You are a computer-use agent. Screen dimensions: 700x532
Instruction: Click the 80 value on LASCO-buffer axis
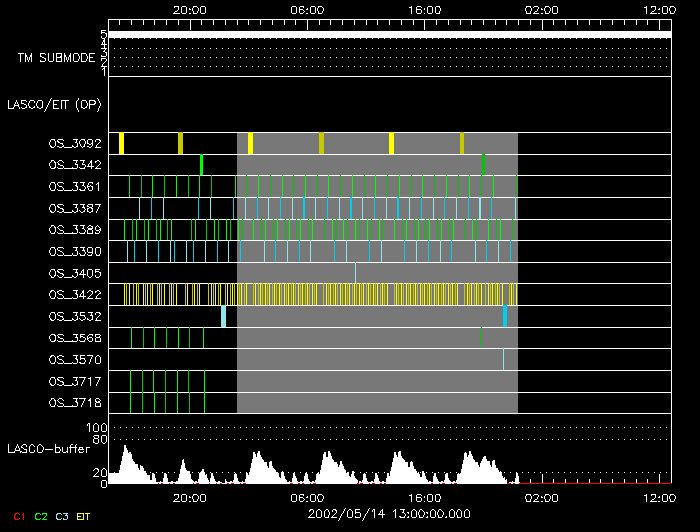[x=100, y=440]
